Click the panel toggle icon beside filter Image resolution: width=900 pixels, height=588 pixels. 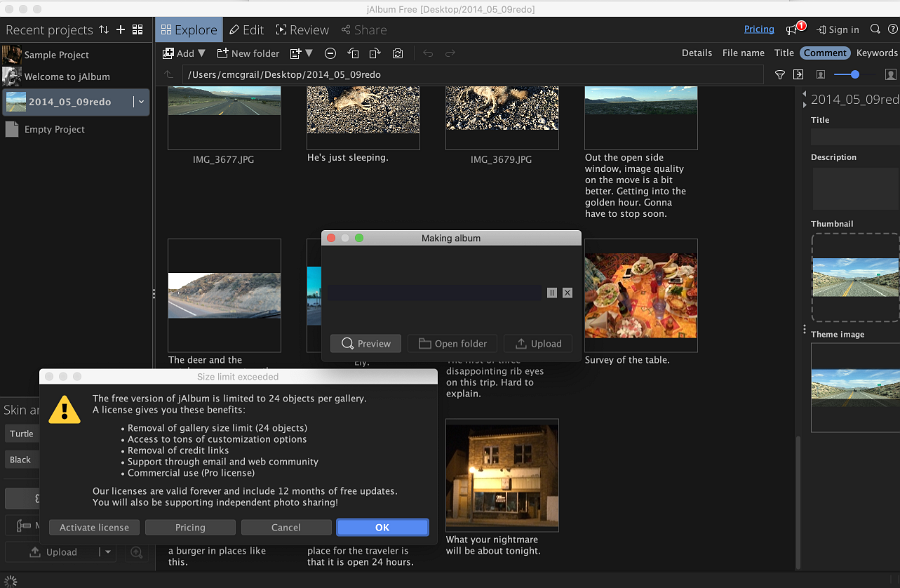798,75
